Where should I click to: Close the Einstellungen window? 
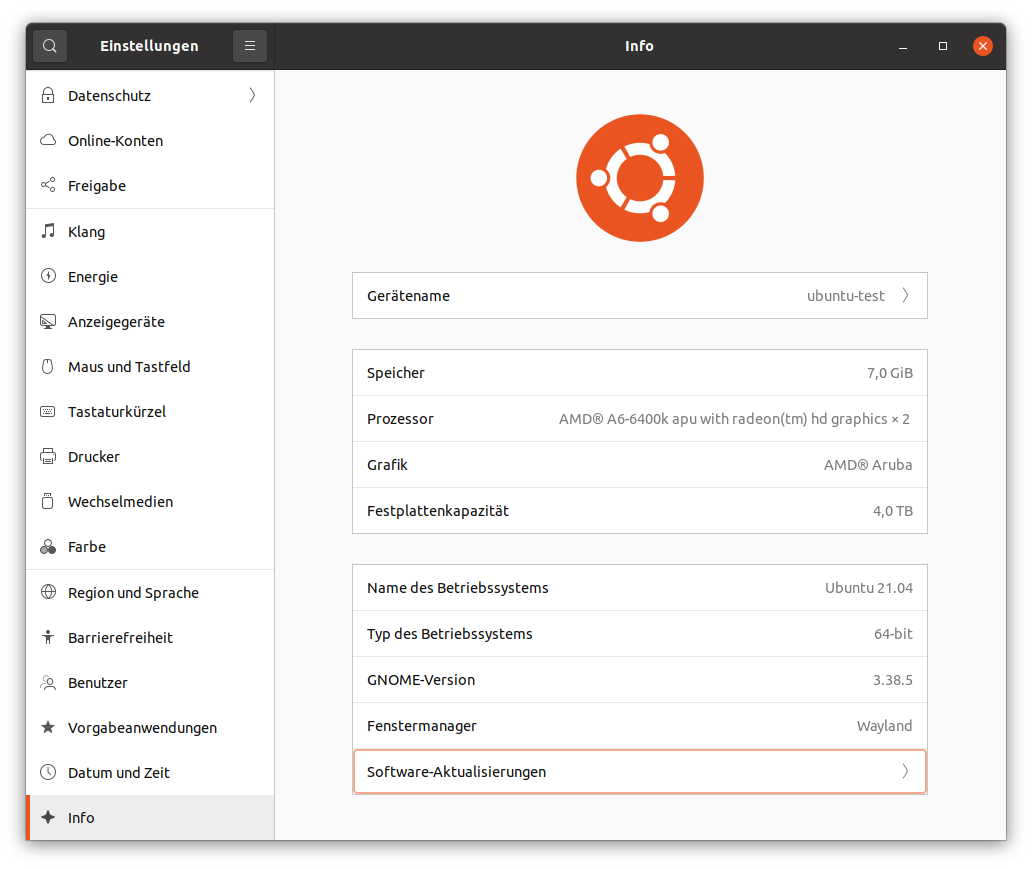(983, 46)
